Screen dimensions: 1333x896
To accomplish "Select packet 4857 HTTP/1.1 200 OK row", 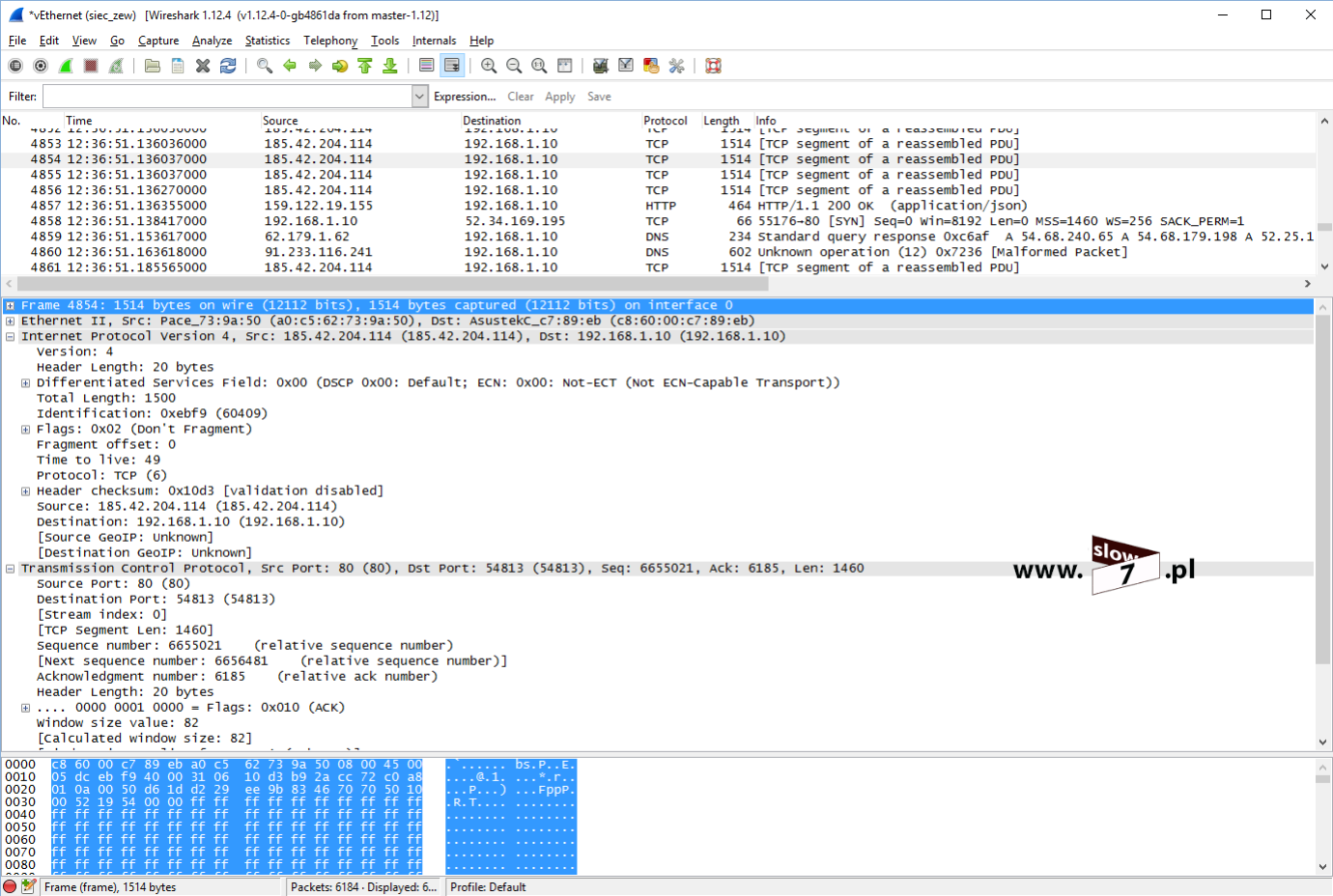I will [x=658, y=206].
